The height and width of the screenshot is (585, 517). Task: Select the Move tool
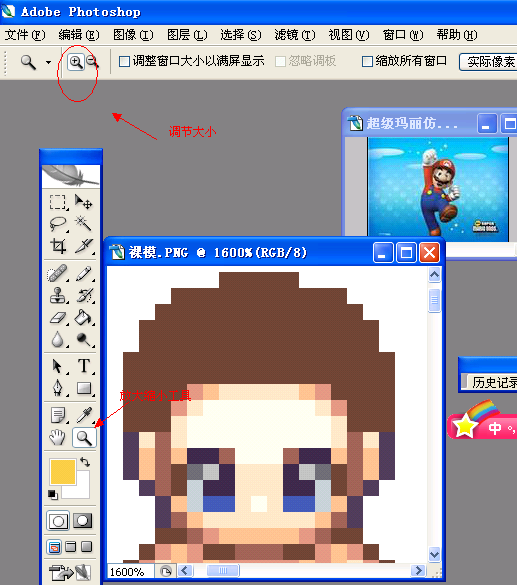click(84, 202)
